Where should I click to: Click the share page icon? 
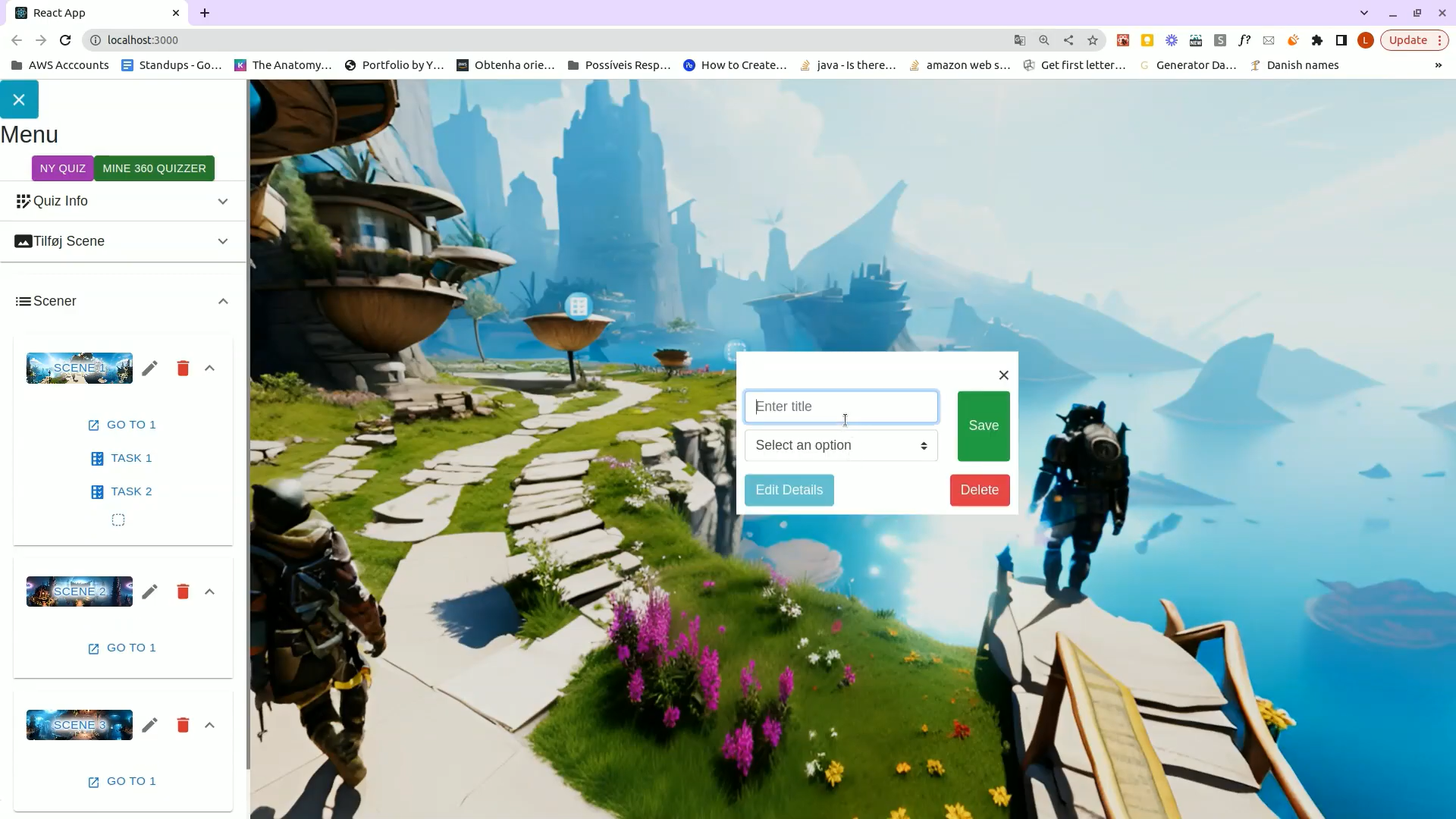pos(1068,40)
